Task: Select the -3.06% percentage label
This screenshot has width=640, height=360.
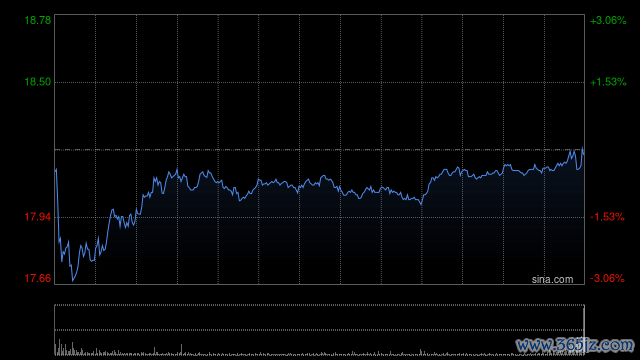Action: [x=607, y=278]
